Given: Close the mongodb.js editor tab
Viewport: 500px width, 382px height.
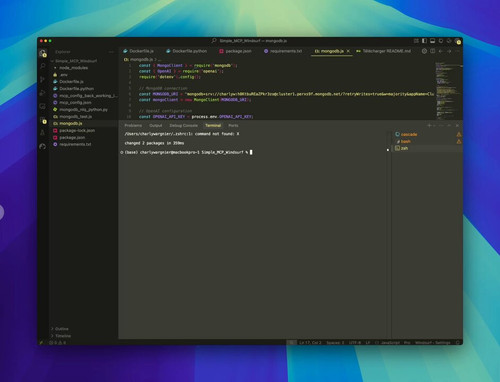Looking at the screenshot, I should 348,51.
